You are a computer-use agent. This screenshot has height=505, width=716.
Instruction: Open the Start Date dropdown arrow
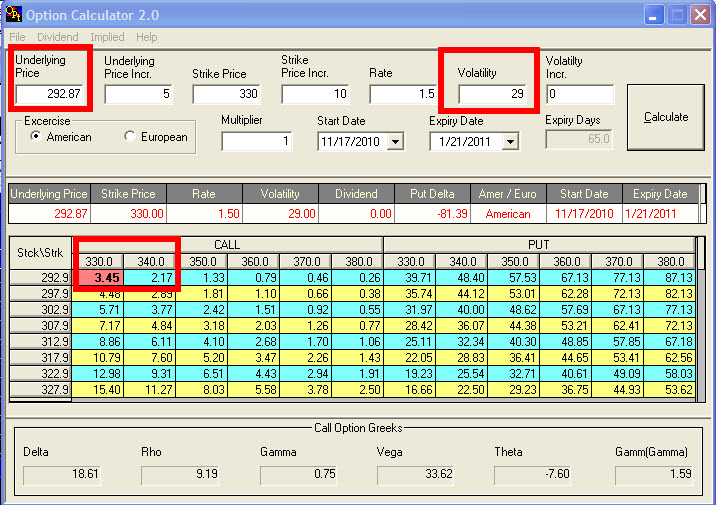[x=395, y=142]
